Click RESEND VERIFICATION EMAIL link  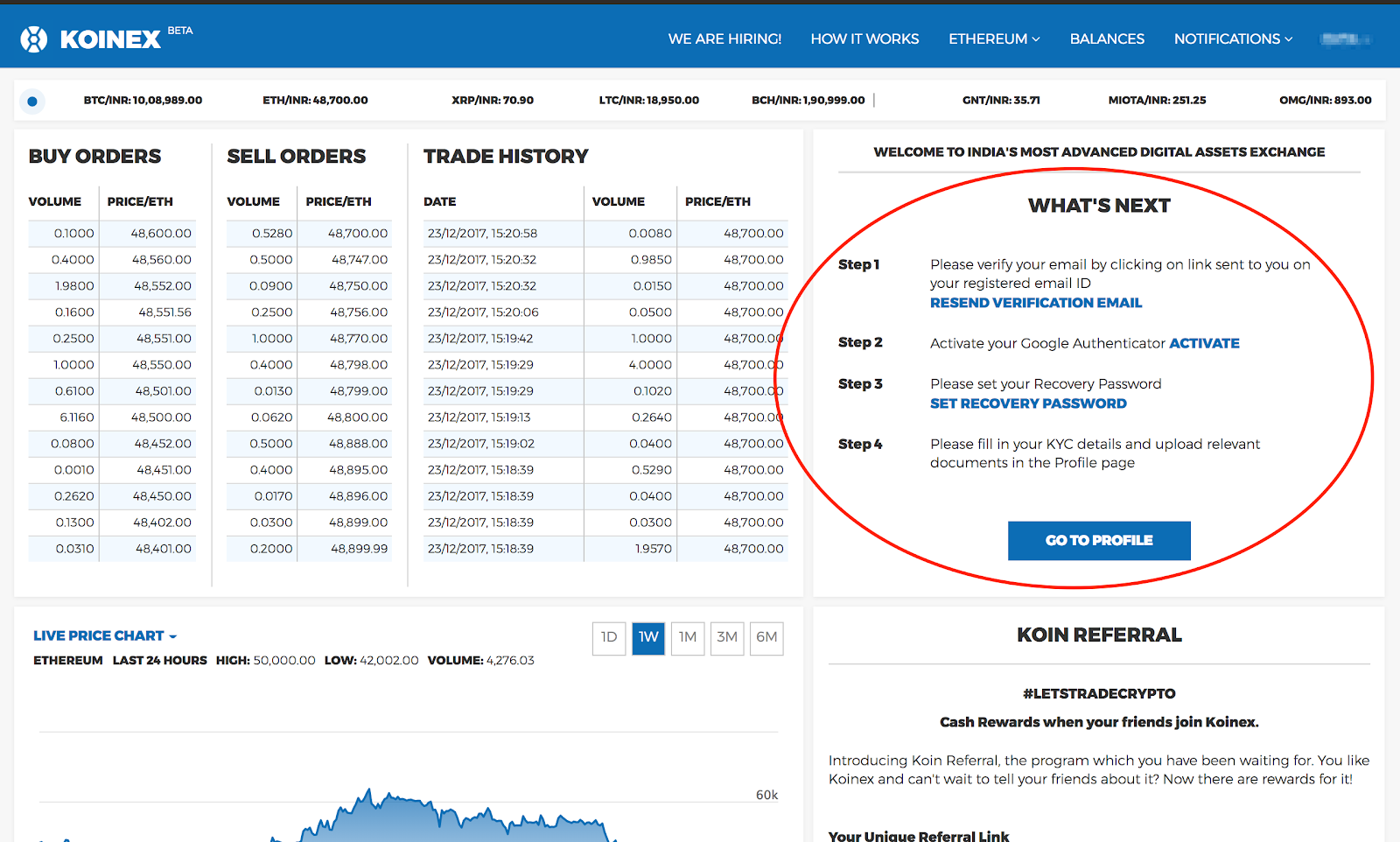tap(1036, 303)
